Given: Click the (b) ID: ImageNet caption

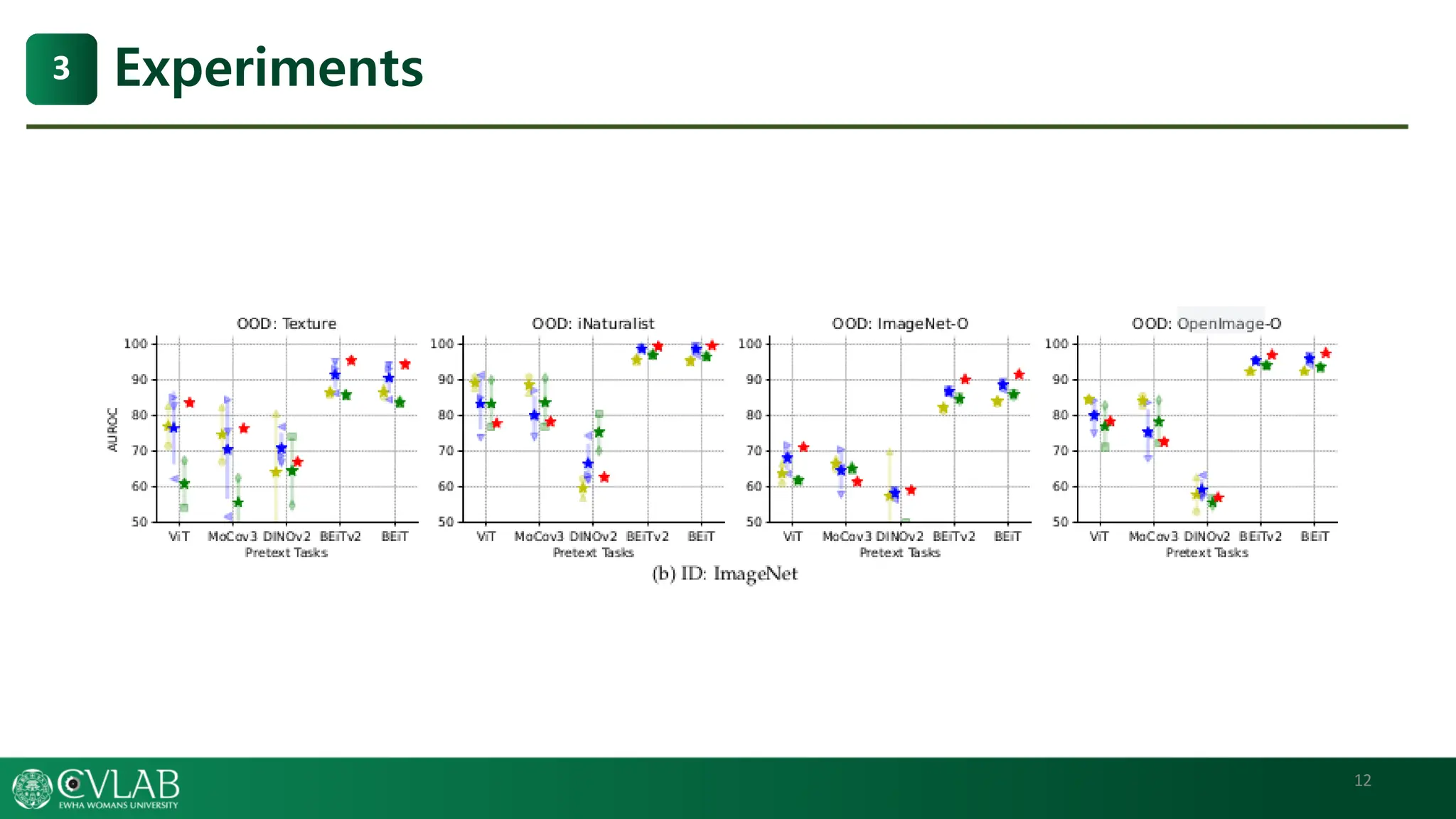Looking at the screenshot, I should [x=724, y=574].
